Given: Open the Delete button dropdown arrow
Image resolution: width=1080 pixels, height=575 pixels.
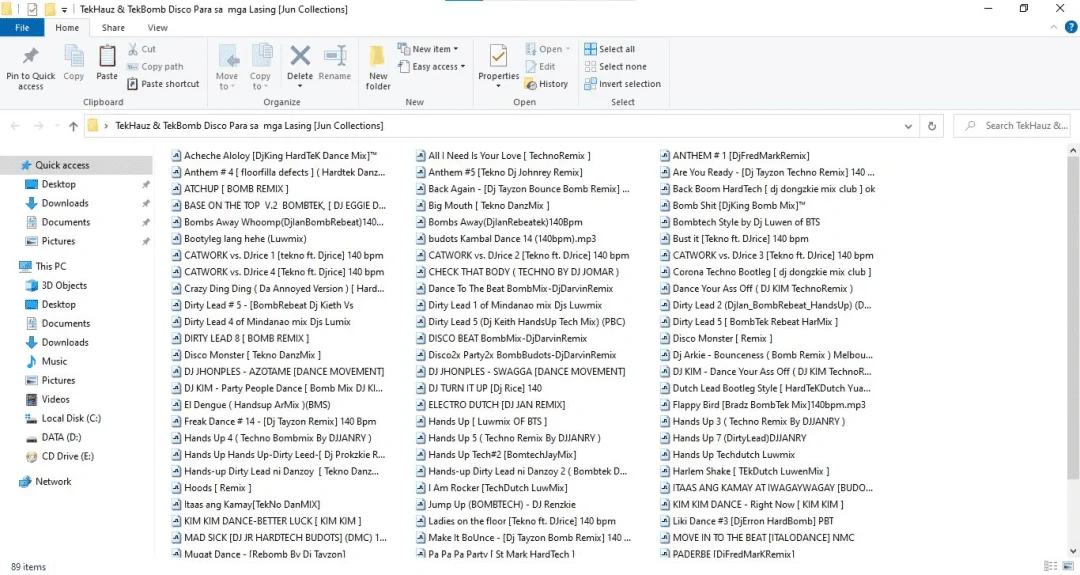Looking at the screenshot, I should point(300,86).
